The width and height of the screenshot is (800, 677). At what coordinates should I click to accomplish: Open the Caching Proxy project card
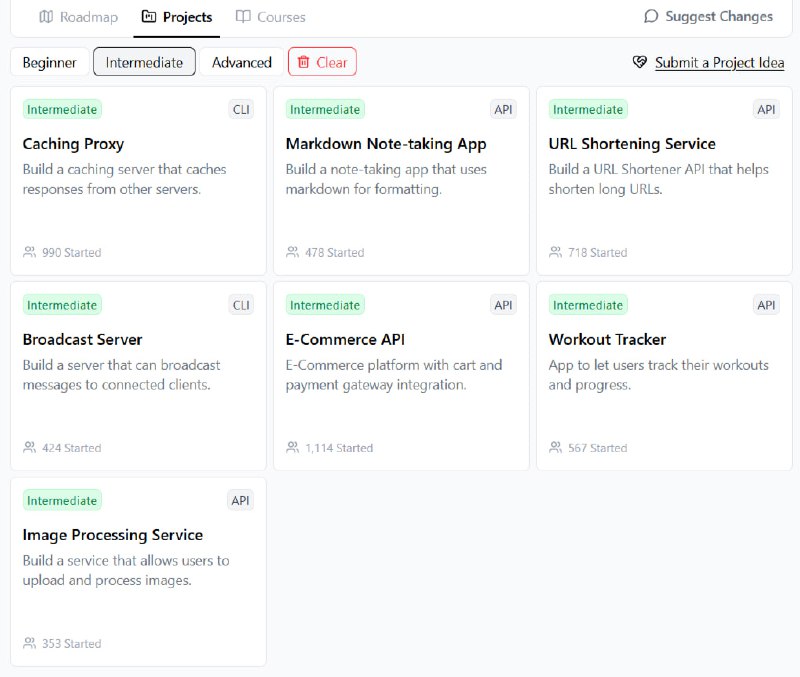point(138,181)
